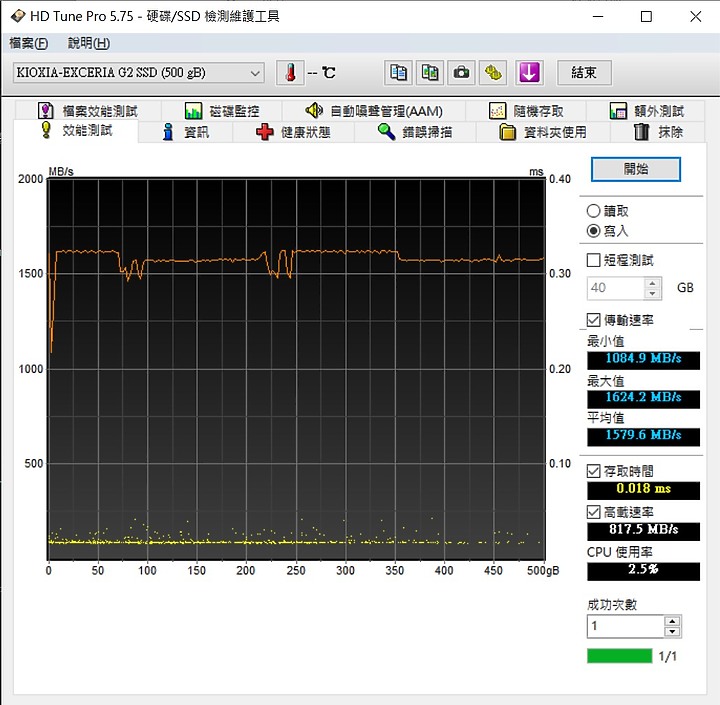The width and height of the screenshot is (720, 705).
Task: Increase the 成功次數 count stepper
Action: (x=672, y=621)
